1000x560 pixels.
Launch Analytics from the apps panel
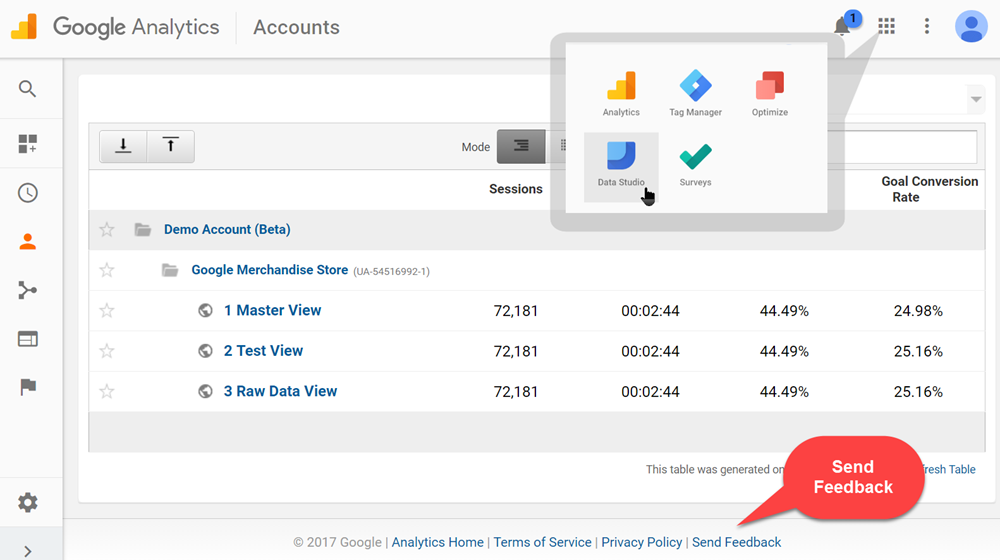point(621,94)
